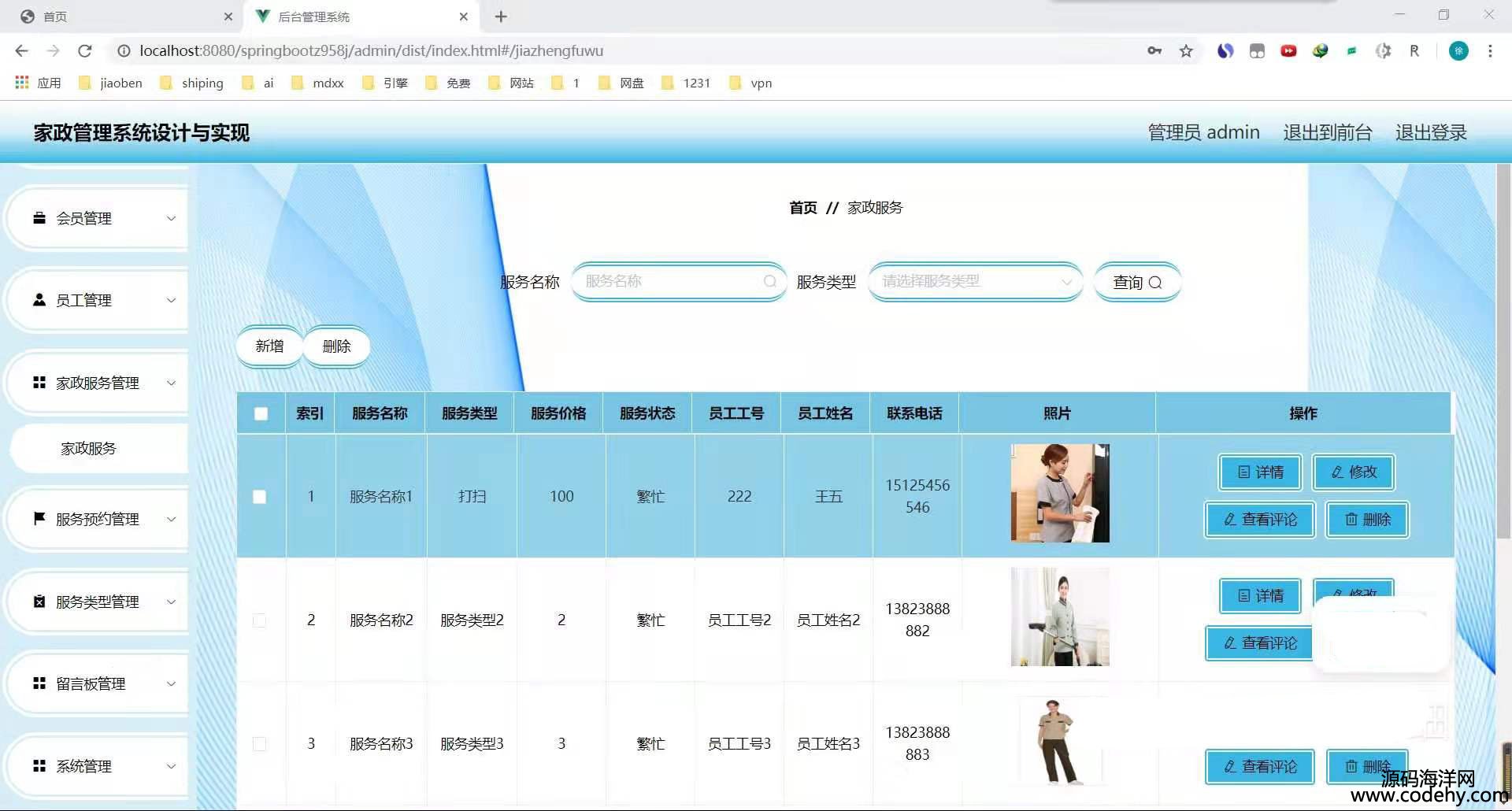Open the 请选择服务类型 dropdown
This screenshot has height=811, width=1512.
coord(976,282)
